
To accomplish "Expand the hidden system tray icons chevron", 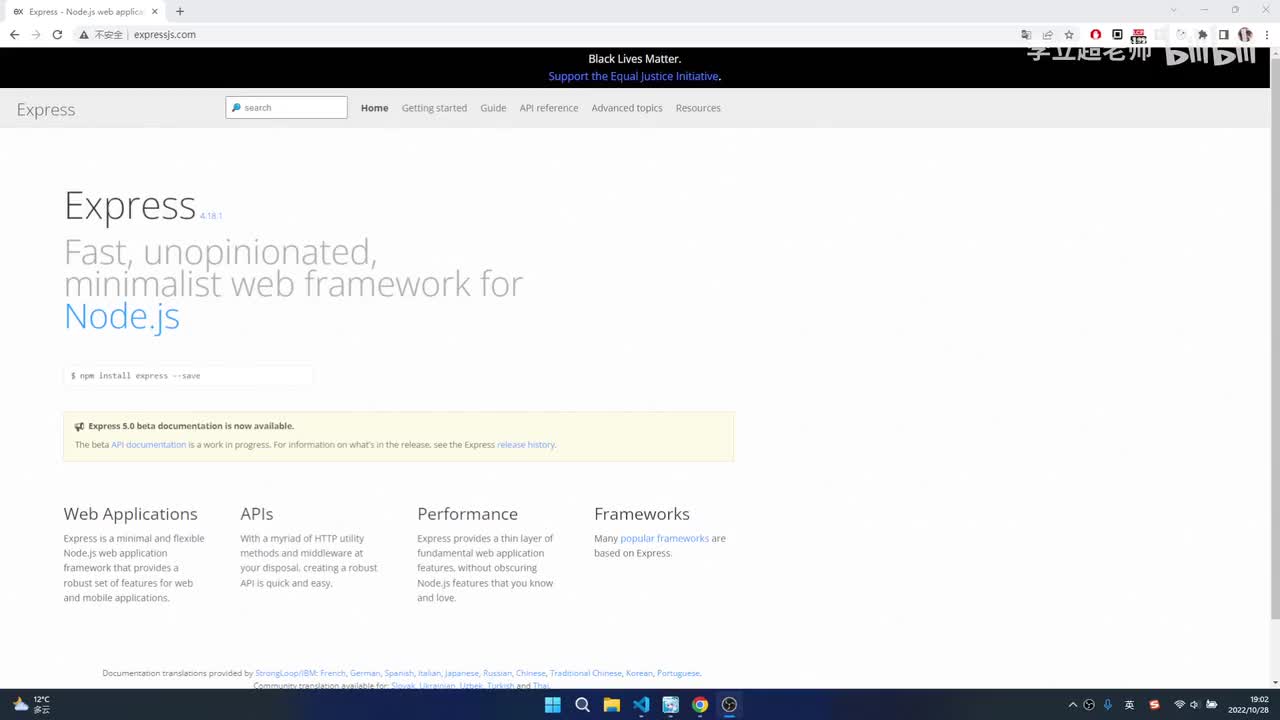I will [1073, 705].
